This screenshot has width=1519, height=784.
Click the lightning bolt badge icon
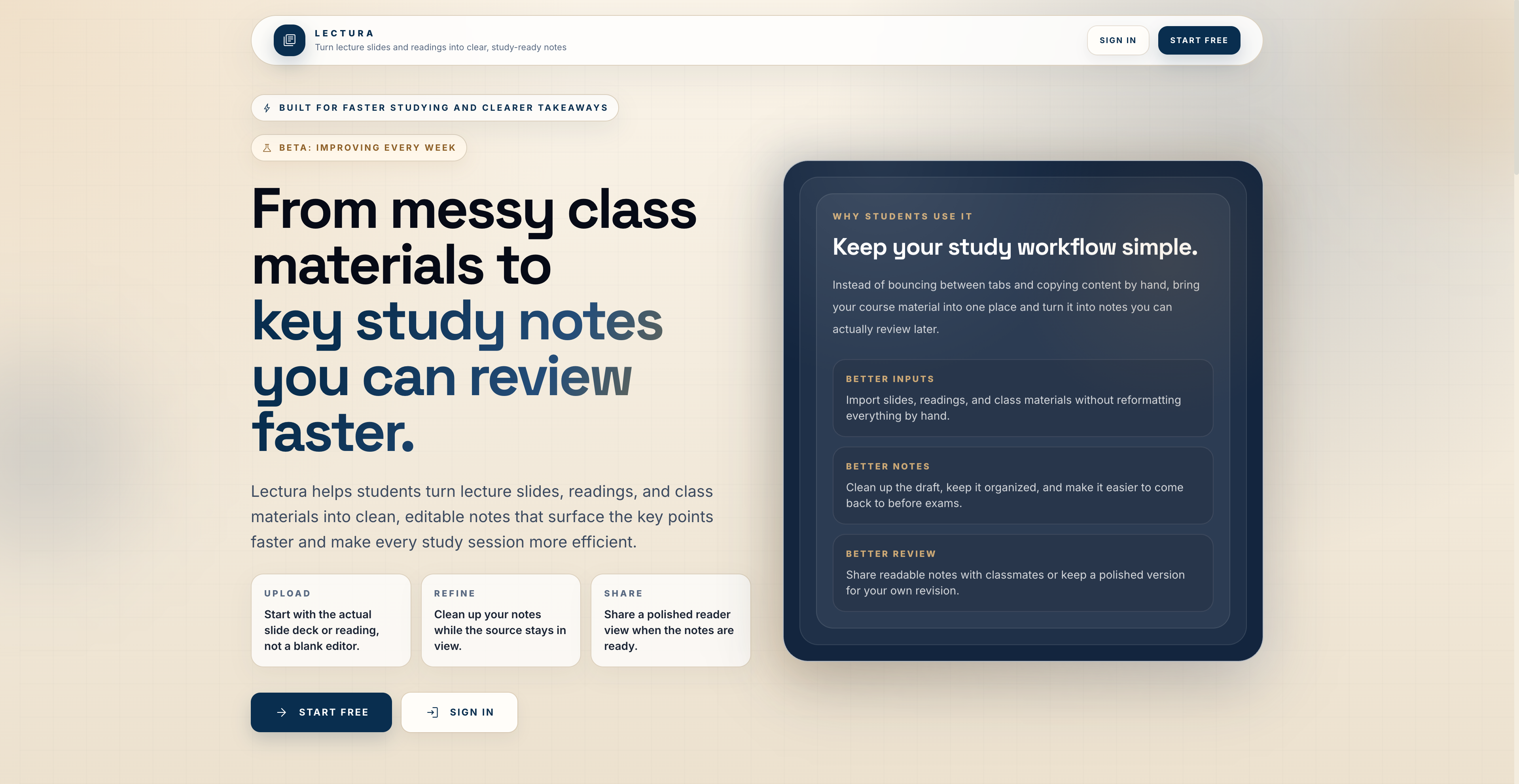[267, 108]
